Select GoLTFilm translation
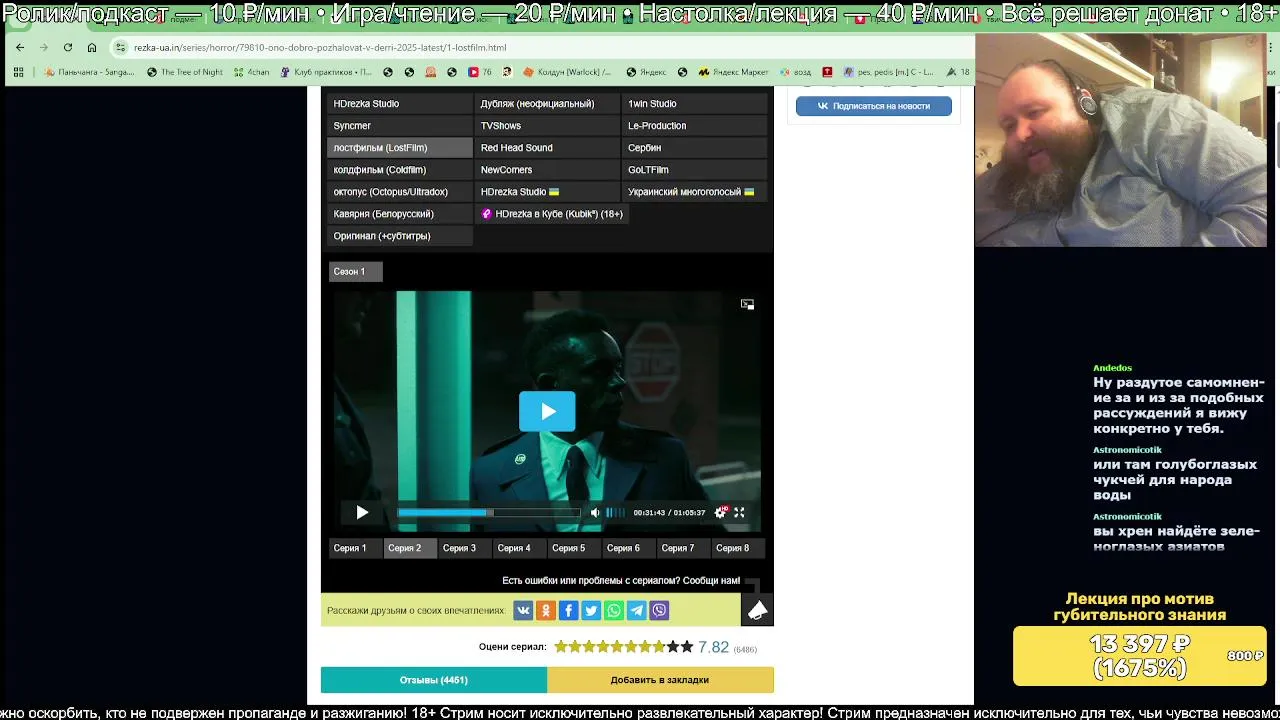This screenshot has width=1280, height=720. pyautogui.click(x=694, y=170)
